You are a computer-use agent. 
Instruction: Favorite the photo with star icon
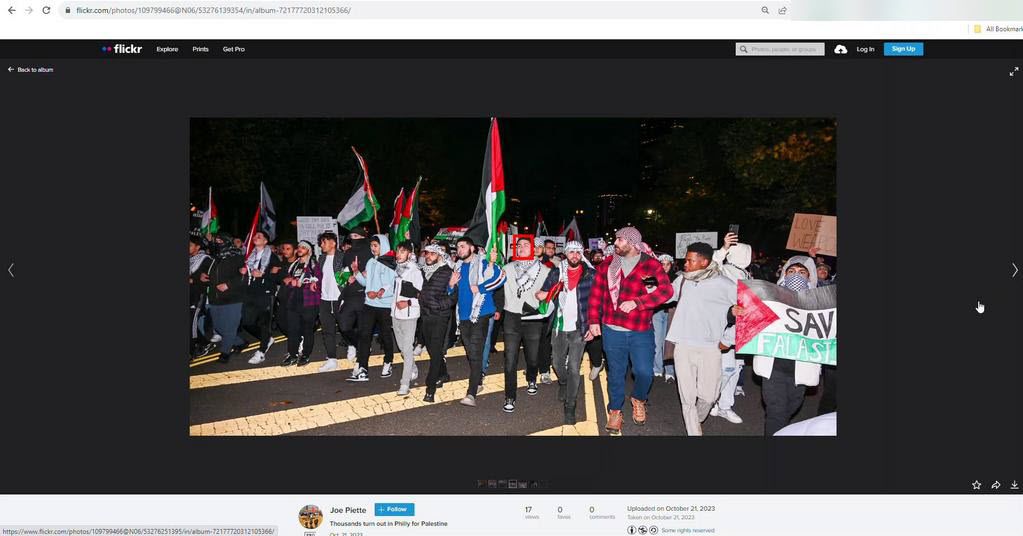click(976, 485)
